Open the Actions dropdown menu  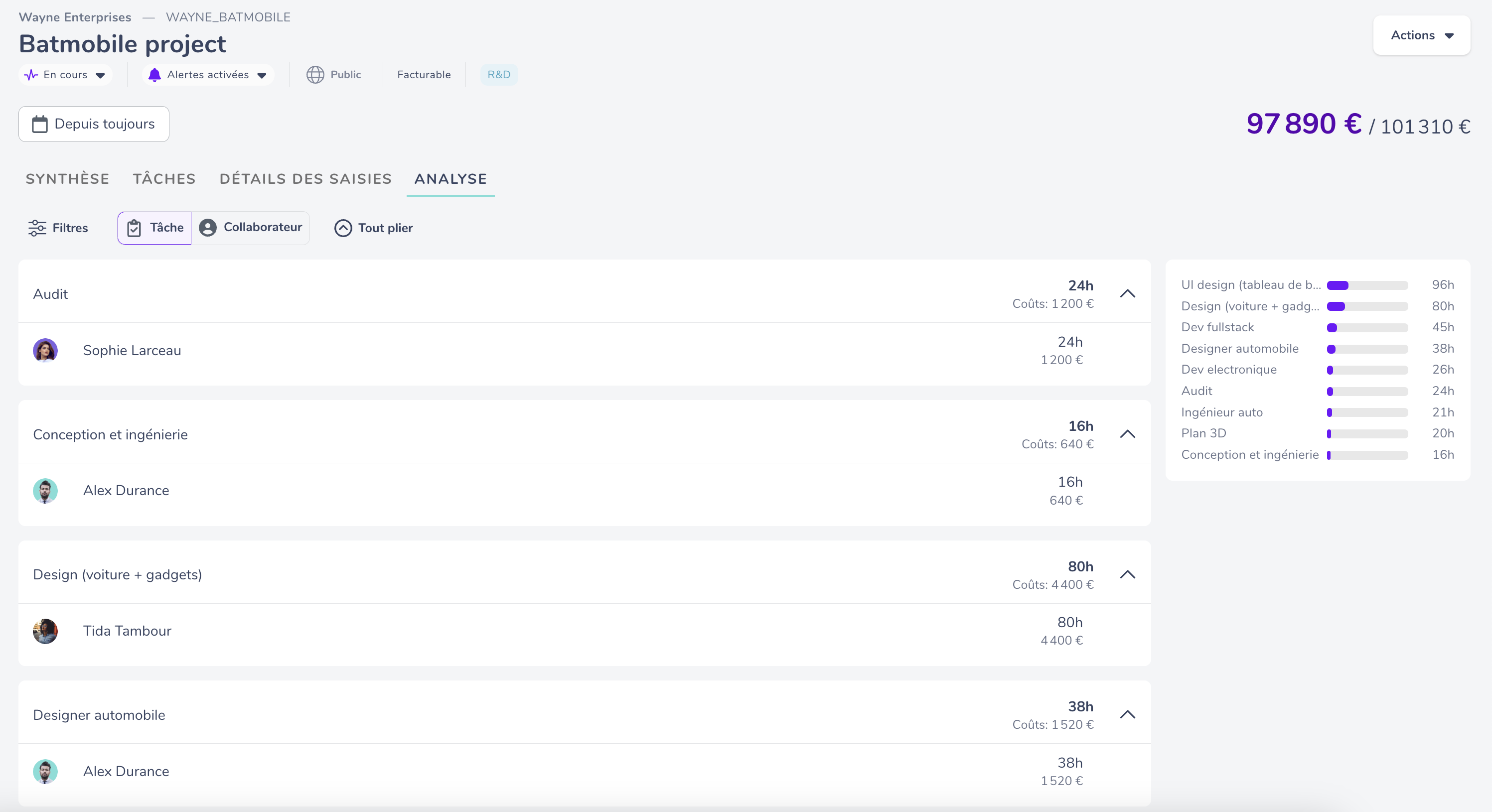point(1421,35)
